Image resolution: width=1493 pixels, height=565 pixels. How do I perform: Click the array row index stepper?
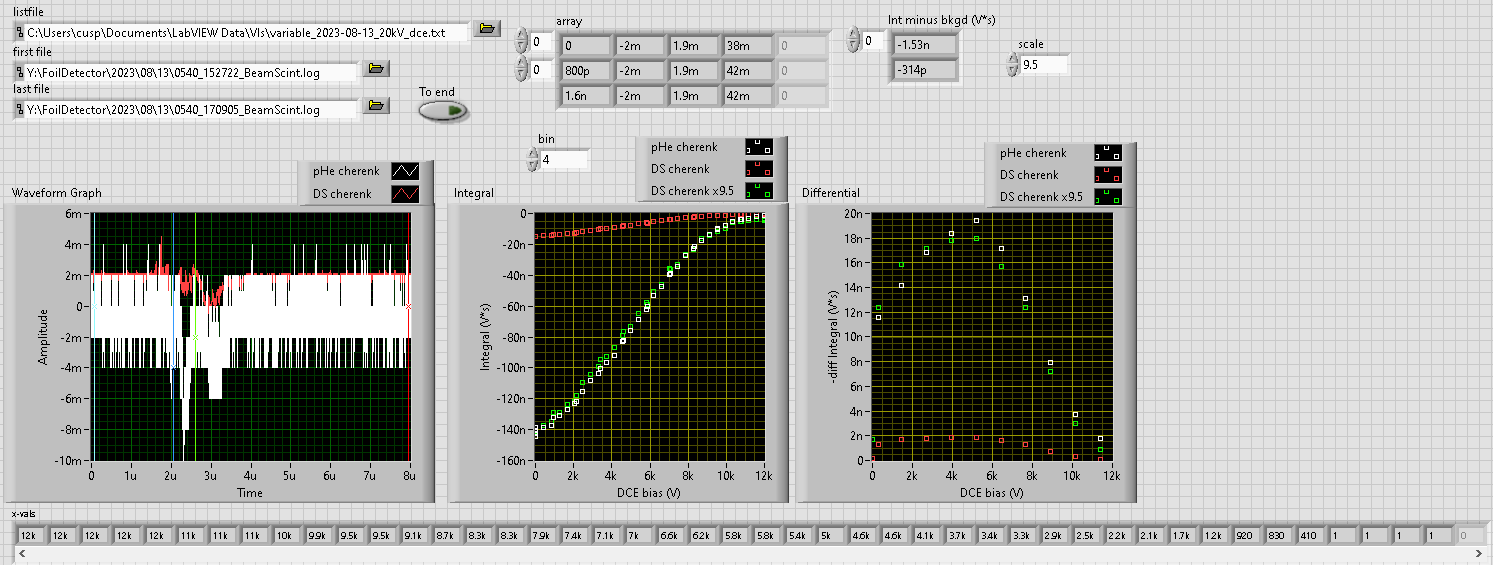point(521,41)
